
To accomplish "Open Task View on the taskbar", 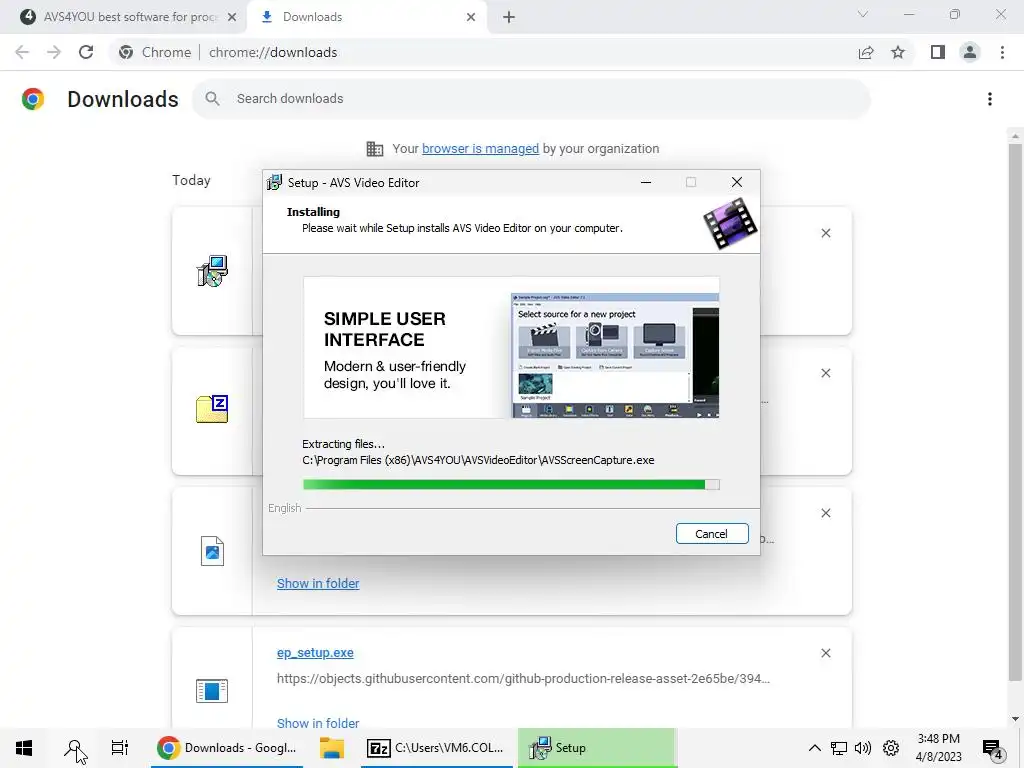I will coord(120,748).
